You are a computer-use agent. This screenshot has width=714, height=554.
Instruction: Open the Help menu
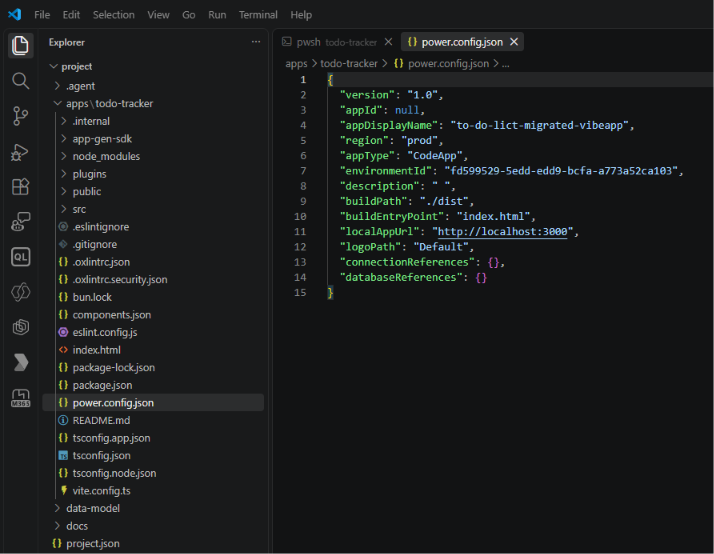(301, 15)
